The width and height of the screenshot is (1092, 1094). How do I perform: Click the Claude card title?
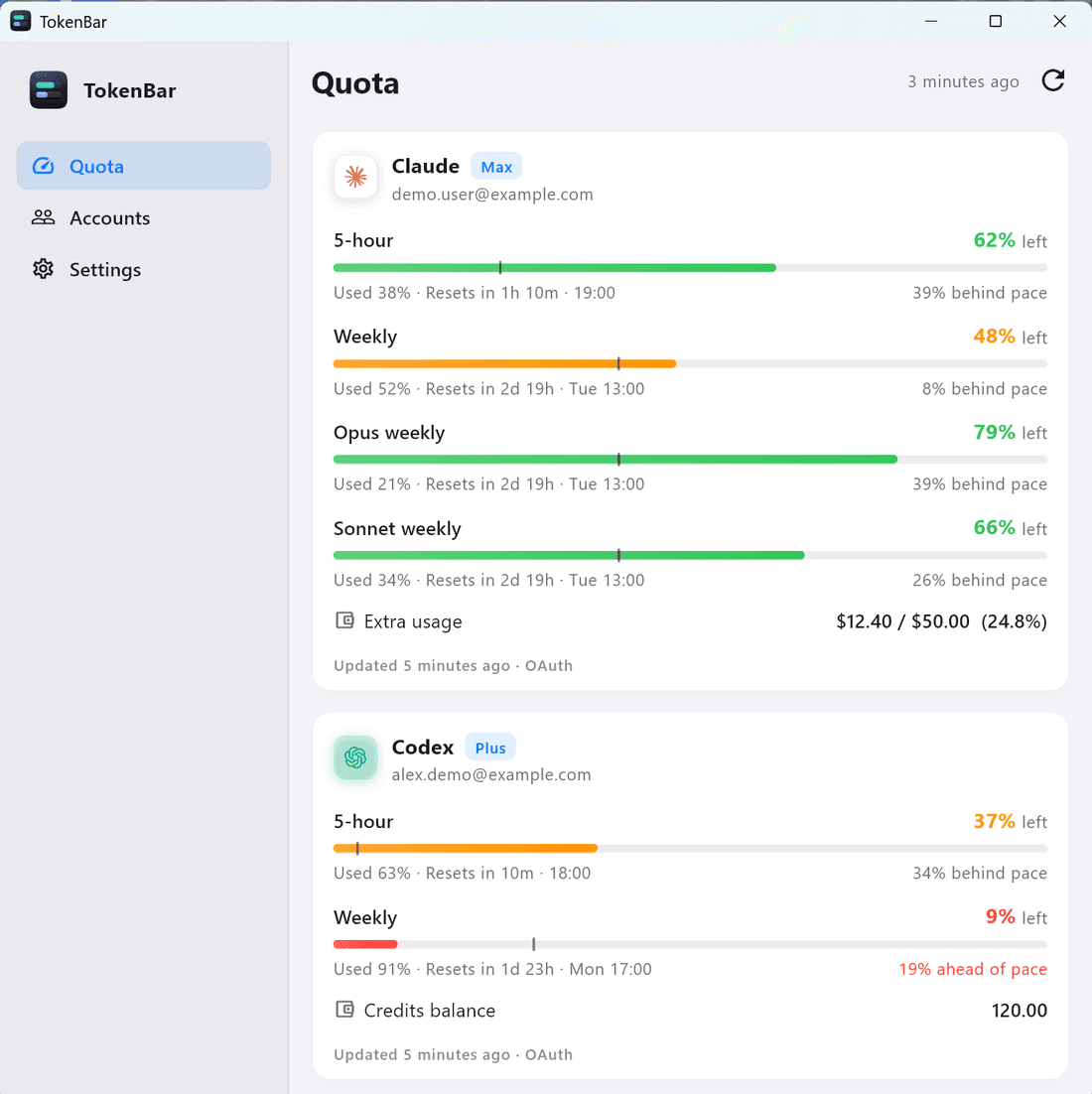pos(426,166)
